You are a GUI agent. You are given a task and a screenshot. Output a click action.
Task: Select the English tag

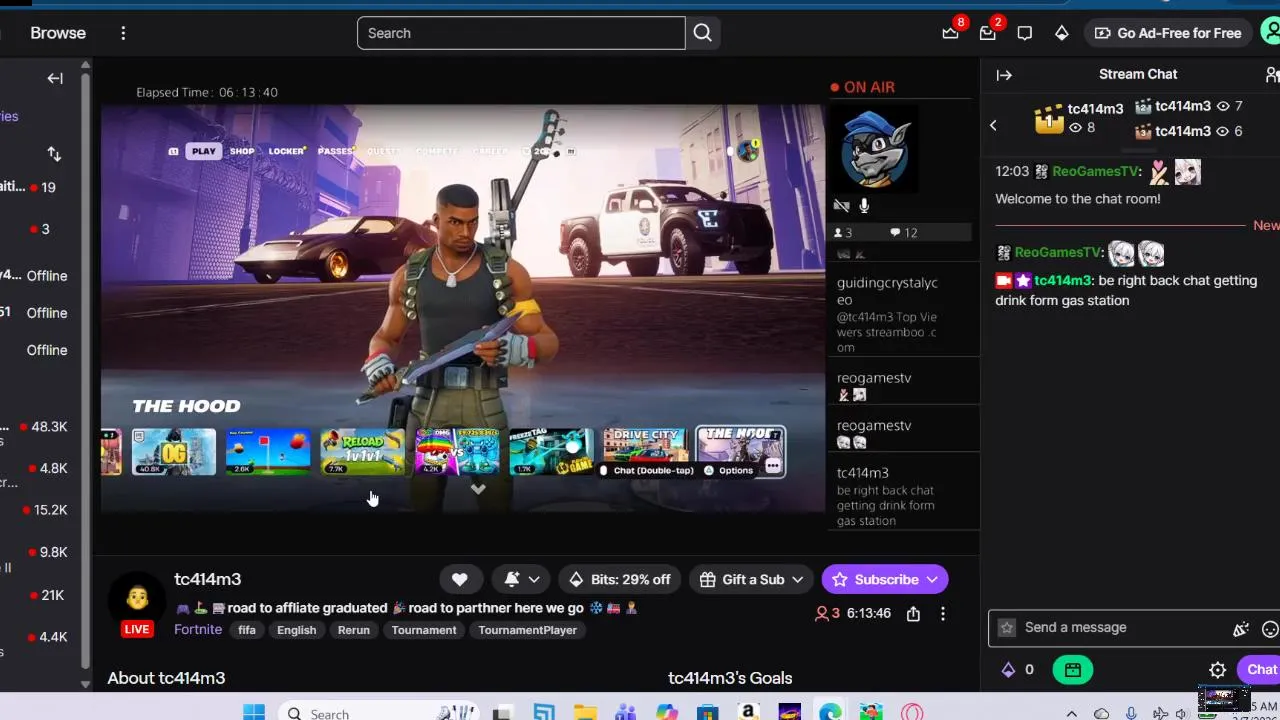click(x=296, y=630)
